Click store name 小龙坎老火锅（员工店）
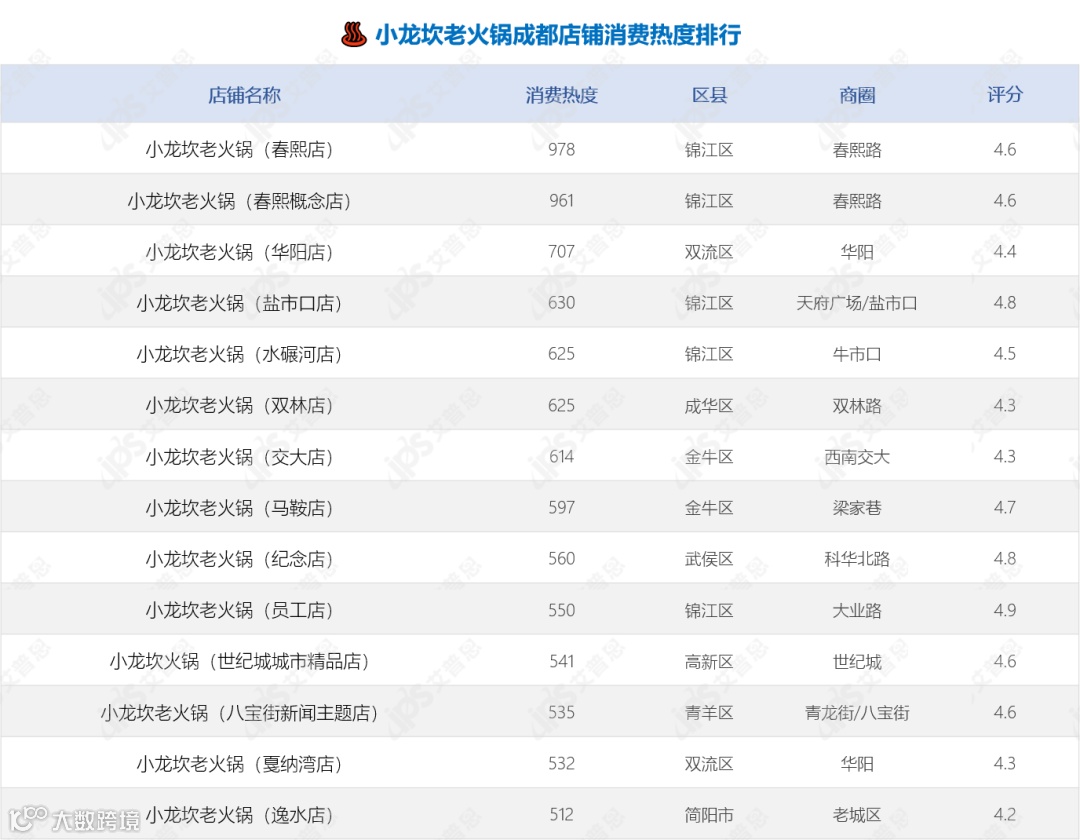The image size is (1080, 840). click(x=239, y=610)
